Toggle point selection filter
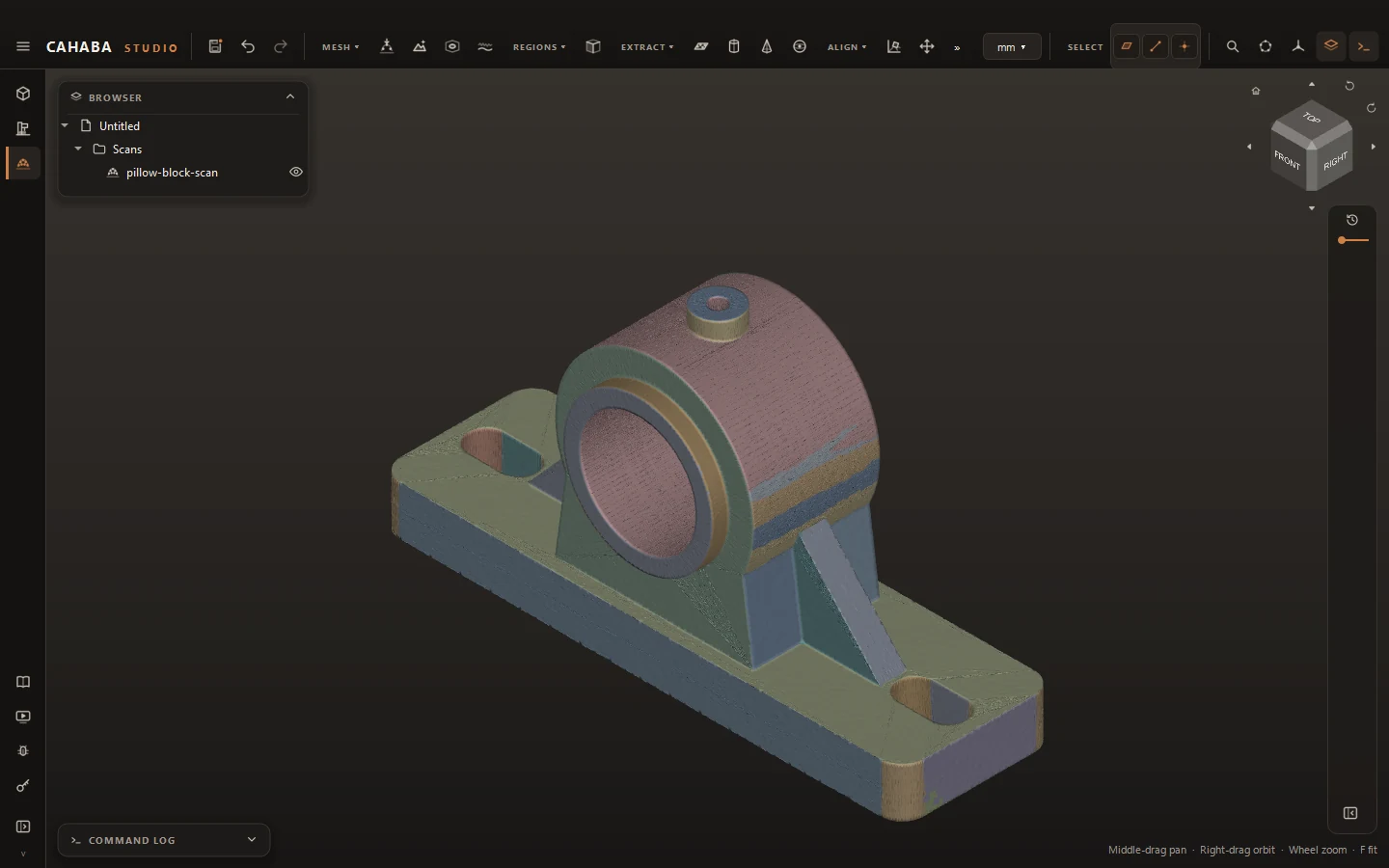The image size is (1389, 868). (x=1185, y=46)
